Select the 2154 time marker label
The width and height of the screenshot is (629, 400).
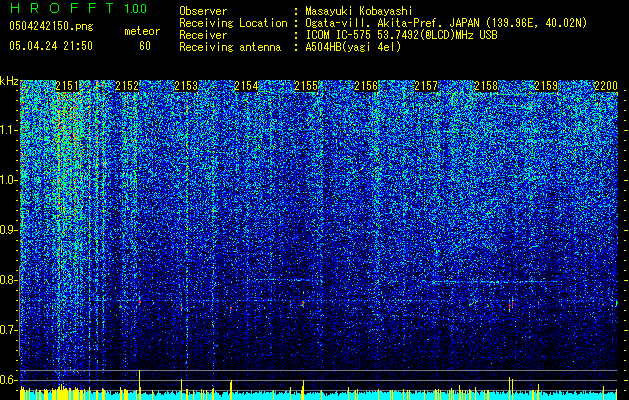pyautogui.click(x=246, y=86)
